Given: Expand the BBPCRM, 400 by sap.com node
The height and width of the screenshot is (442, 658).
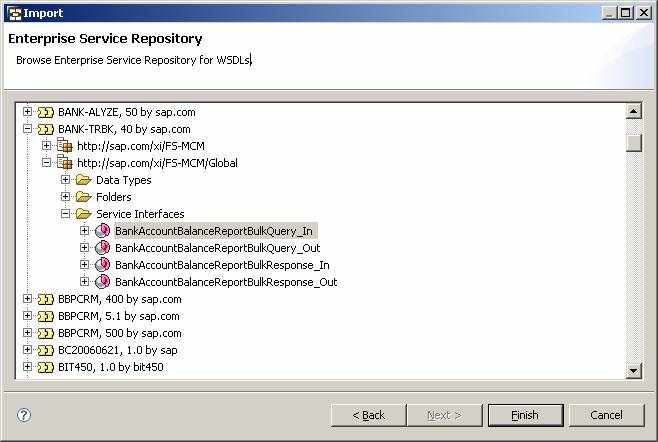Looking at the screenshot, I should 28,299.
